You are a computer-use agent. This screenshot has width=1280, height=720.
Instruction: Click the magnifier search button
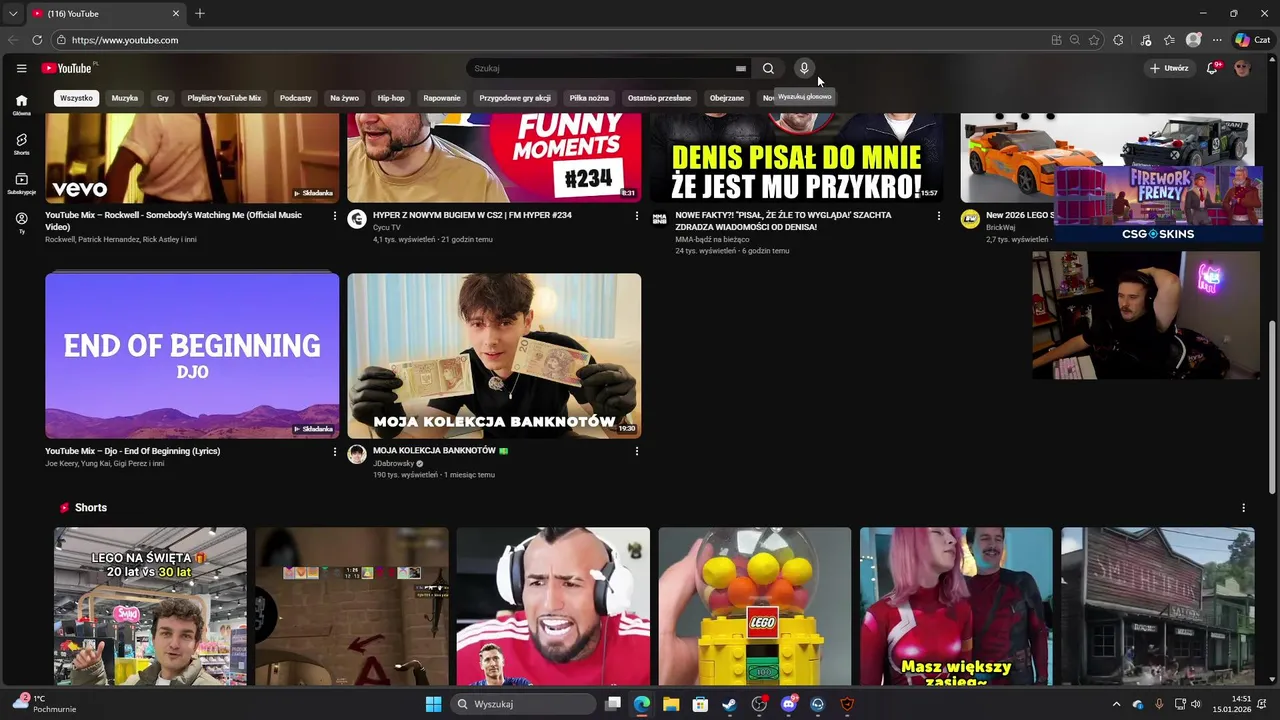coord(768,68)
